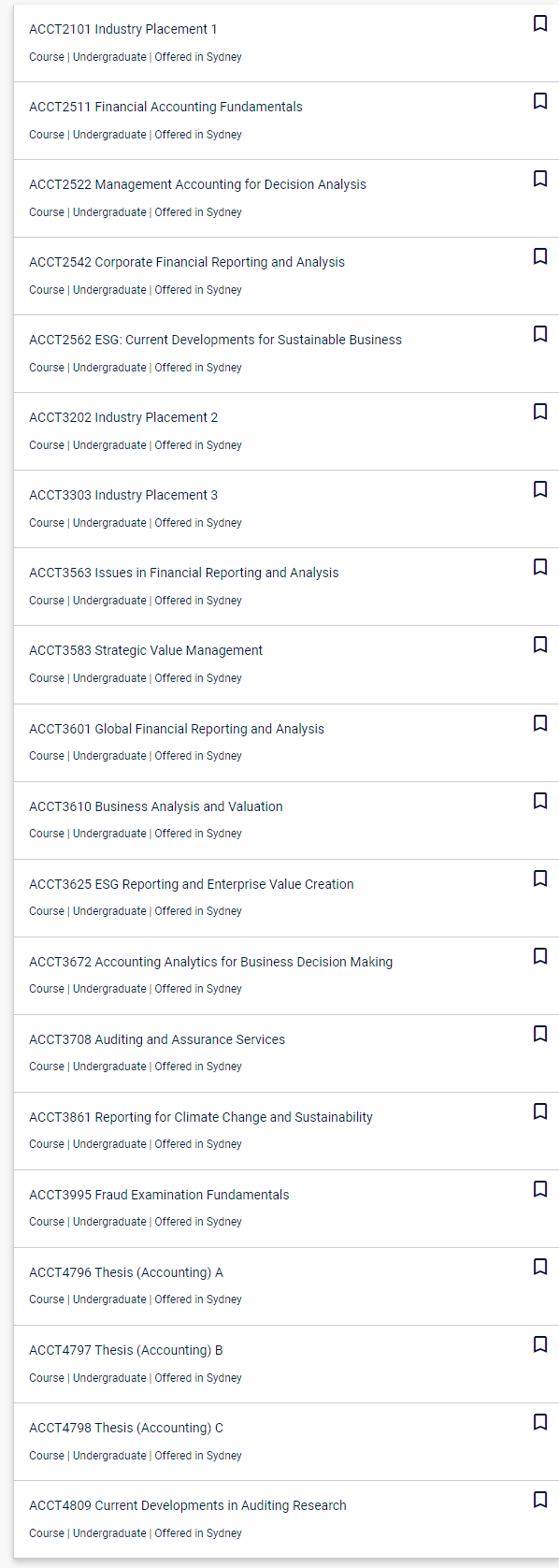559x1568 pixels.
Task: Save ACCT2522 Management Accounting using bookmark icon
Action: pyautogui.click(x=540, y=179)
